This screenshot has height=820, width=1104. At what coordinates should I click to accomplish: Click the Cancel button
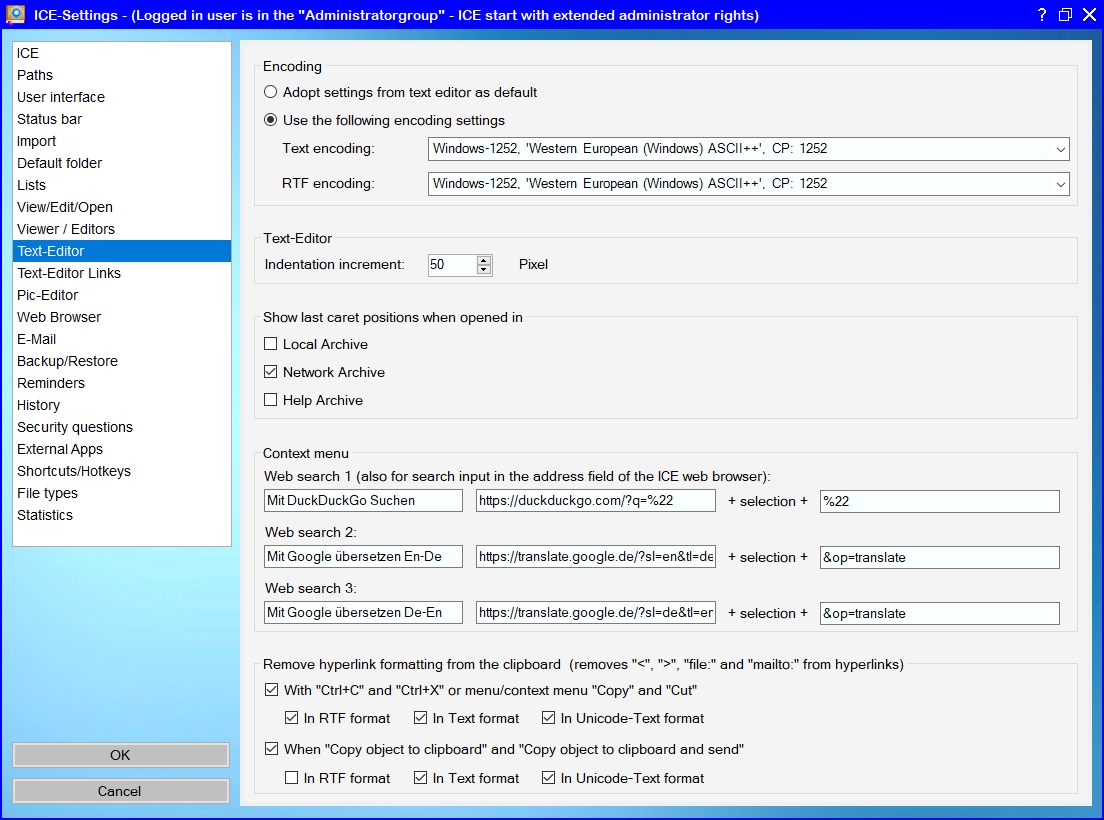click(120, 791)
